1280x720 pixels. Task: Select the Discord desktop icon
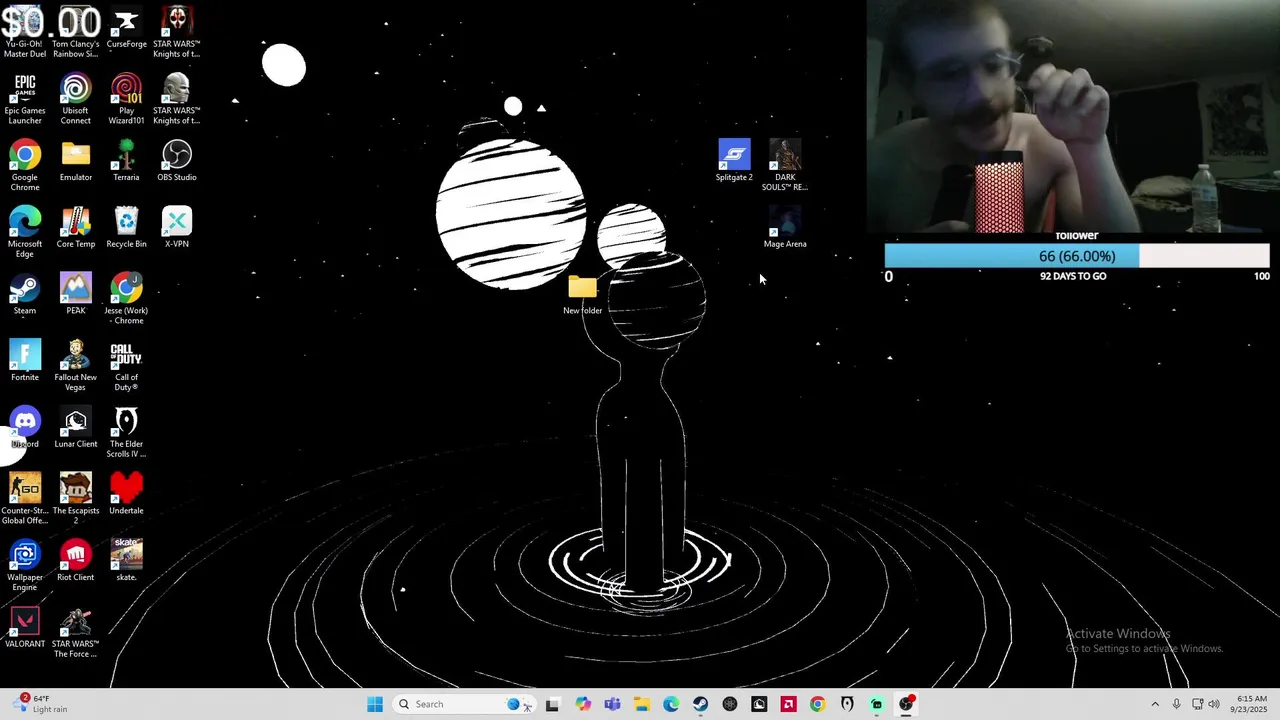[25, 428]
